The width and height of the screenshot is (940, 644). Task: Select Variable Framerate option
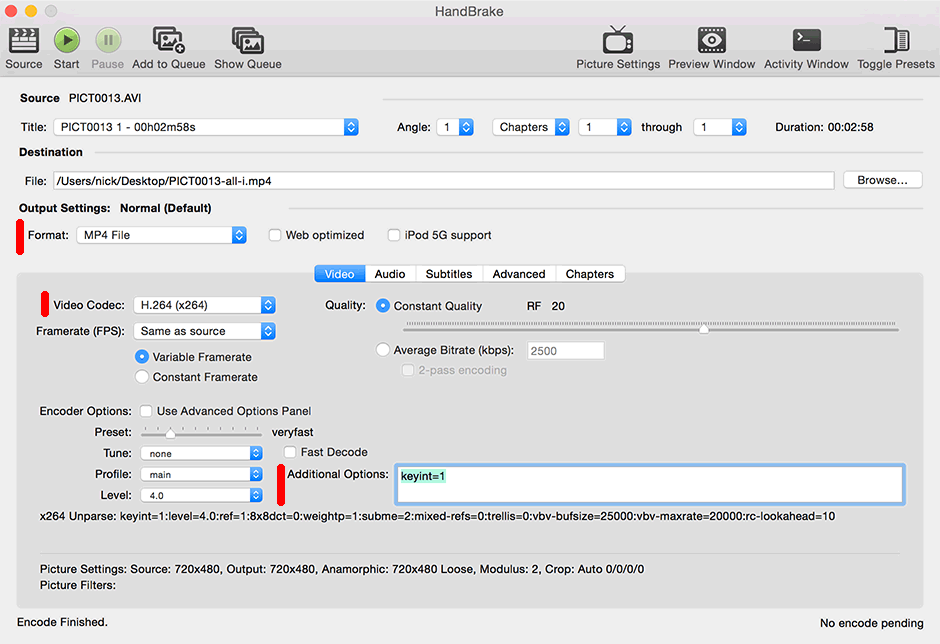point(141,357)
